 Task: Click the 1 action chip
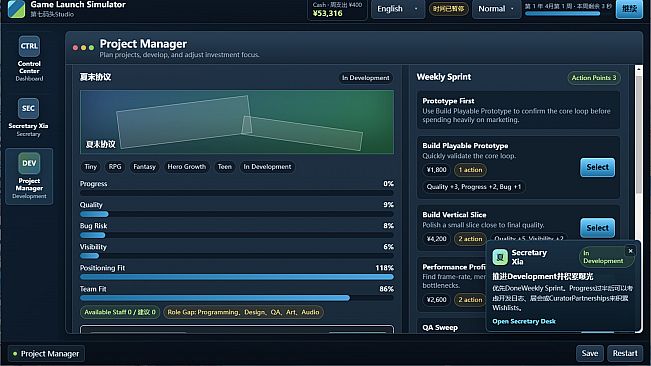pyautogui.click(x=470, y=170)
